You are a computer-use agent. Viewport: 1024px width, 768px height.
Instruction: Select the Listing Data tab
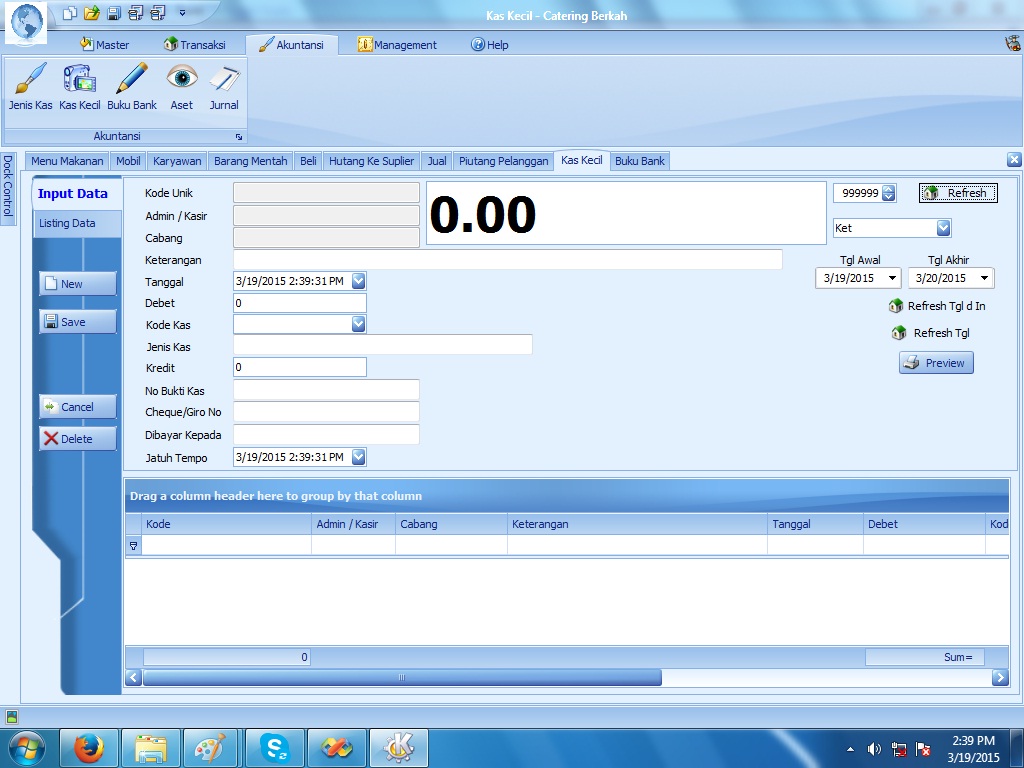67,223
